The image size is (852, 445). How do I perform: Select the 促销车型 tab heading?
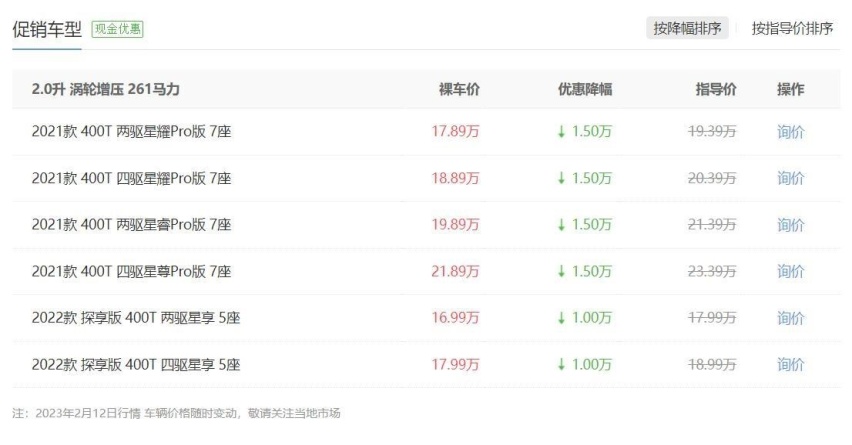(47, 29)
